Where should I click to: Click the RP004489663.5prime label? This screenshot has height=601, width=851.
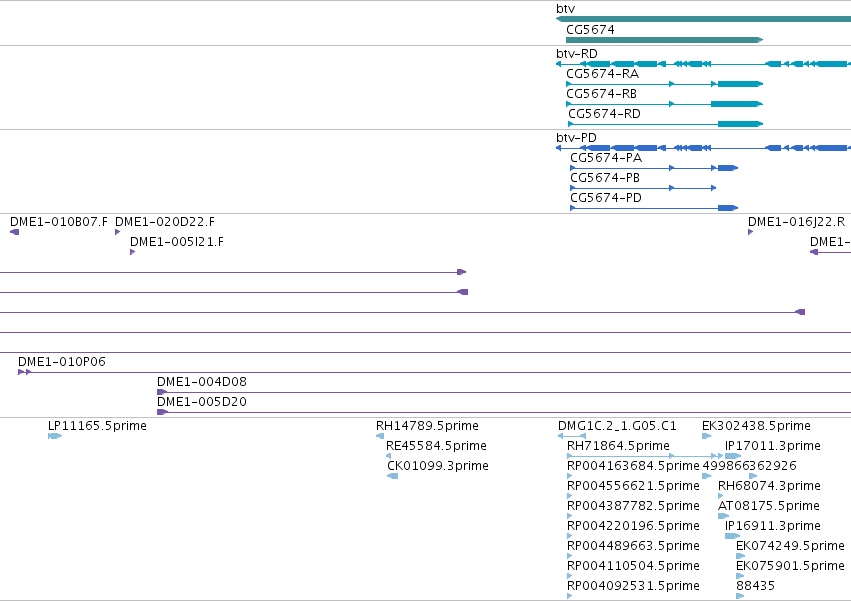(633, 547)
